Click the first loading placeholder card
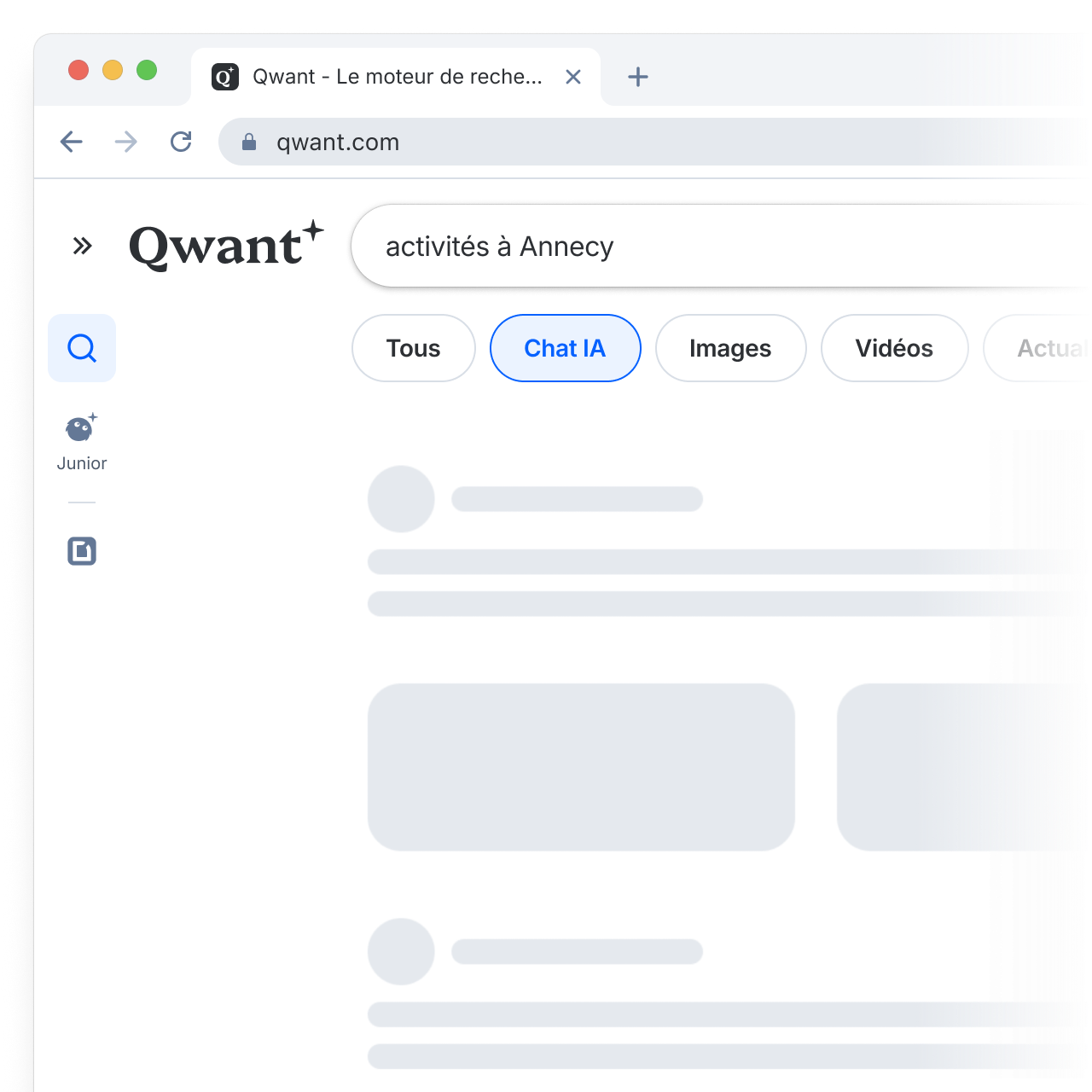The width and height of the screenshot is (1092, 1092). pos(581,766)
